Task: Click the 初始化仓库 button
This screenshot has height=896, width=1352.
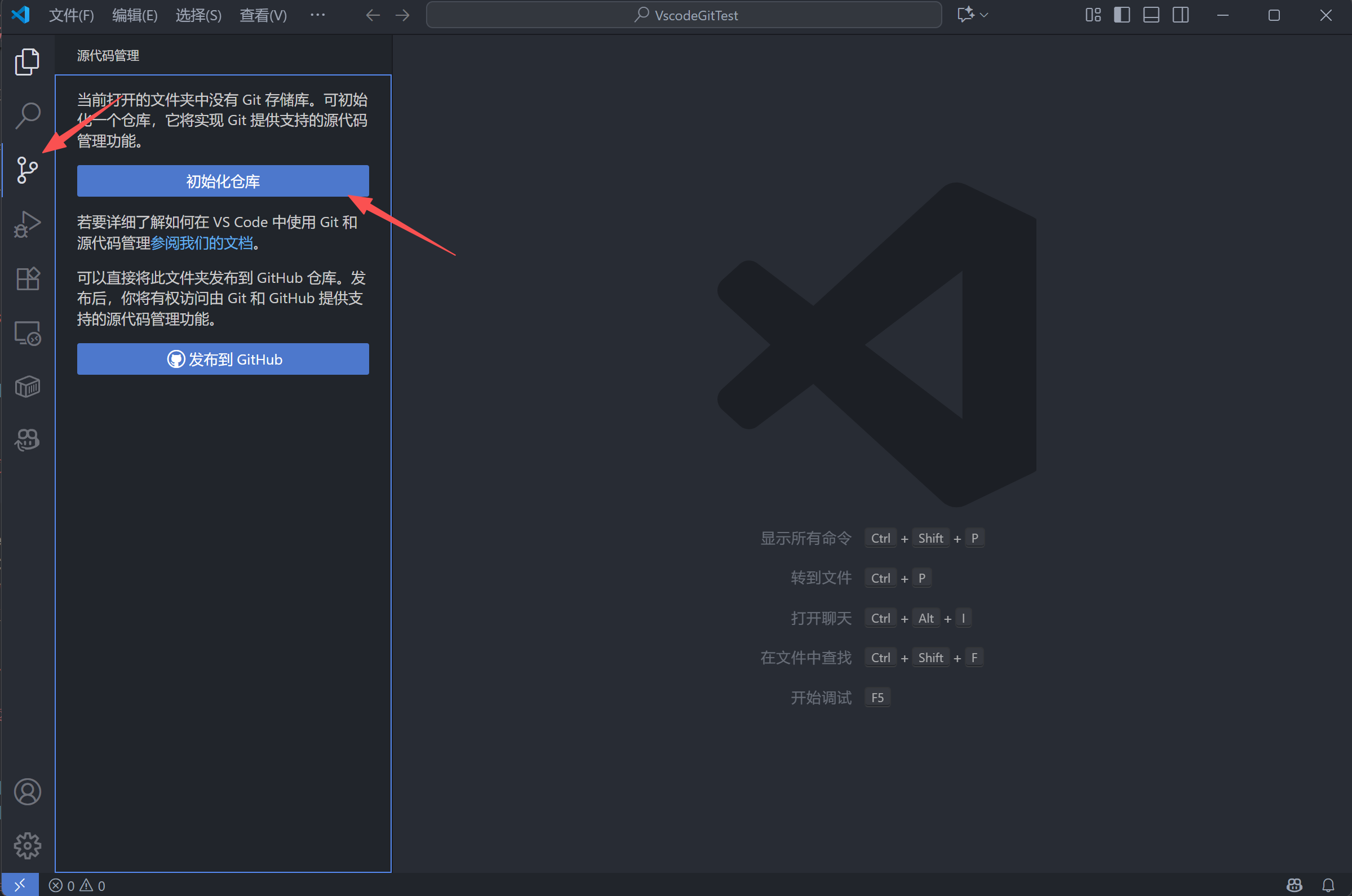Action: (222, 181)
